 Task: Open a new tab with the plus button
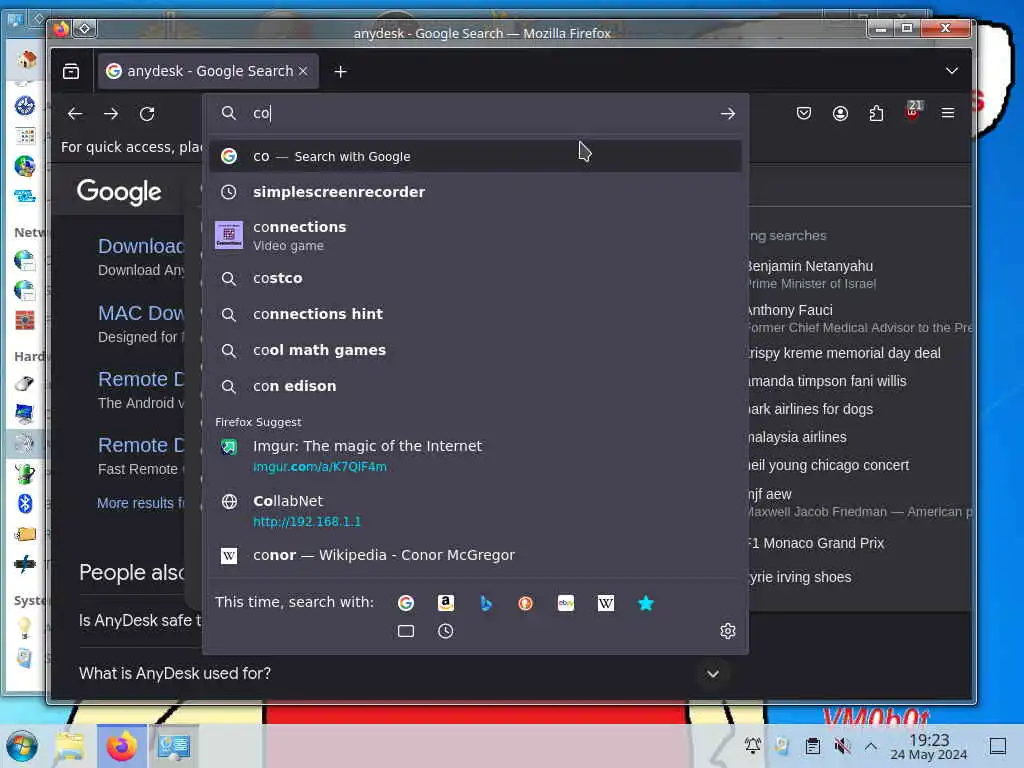coord(340,71)
